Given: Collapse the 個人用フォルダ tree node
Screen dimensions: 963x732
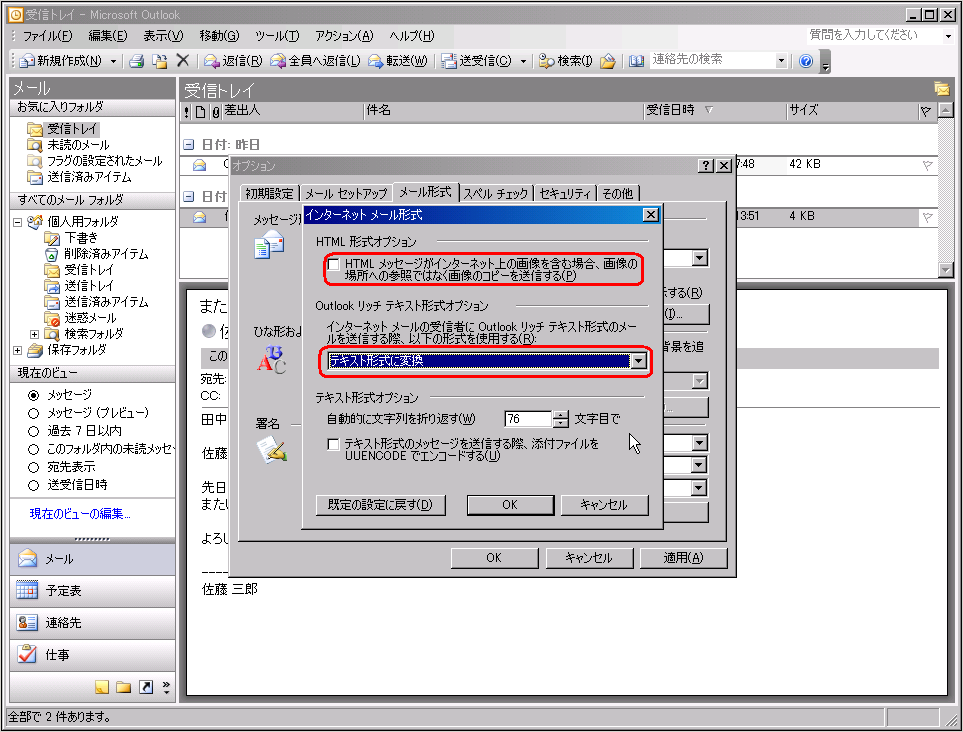Looking at the screenshot, I should [x=17, y=222].
